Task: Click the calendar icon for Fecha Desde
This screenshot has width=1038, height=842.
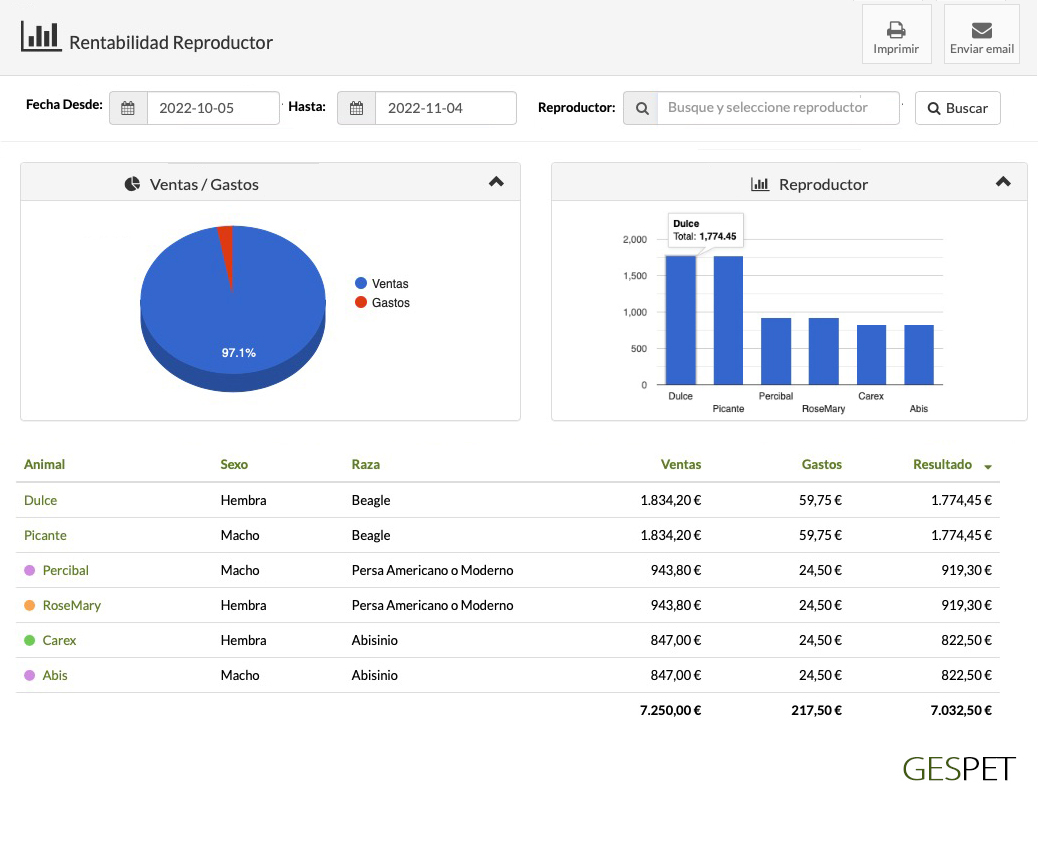Action: [x=128, y=108]
